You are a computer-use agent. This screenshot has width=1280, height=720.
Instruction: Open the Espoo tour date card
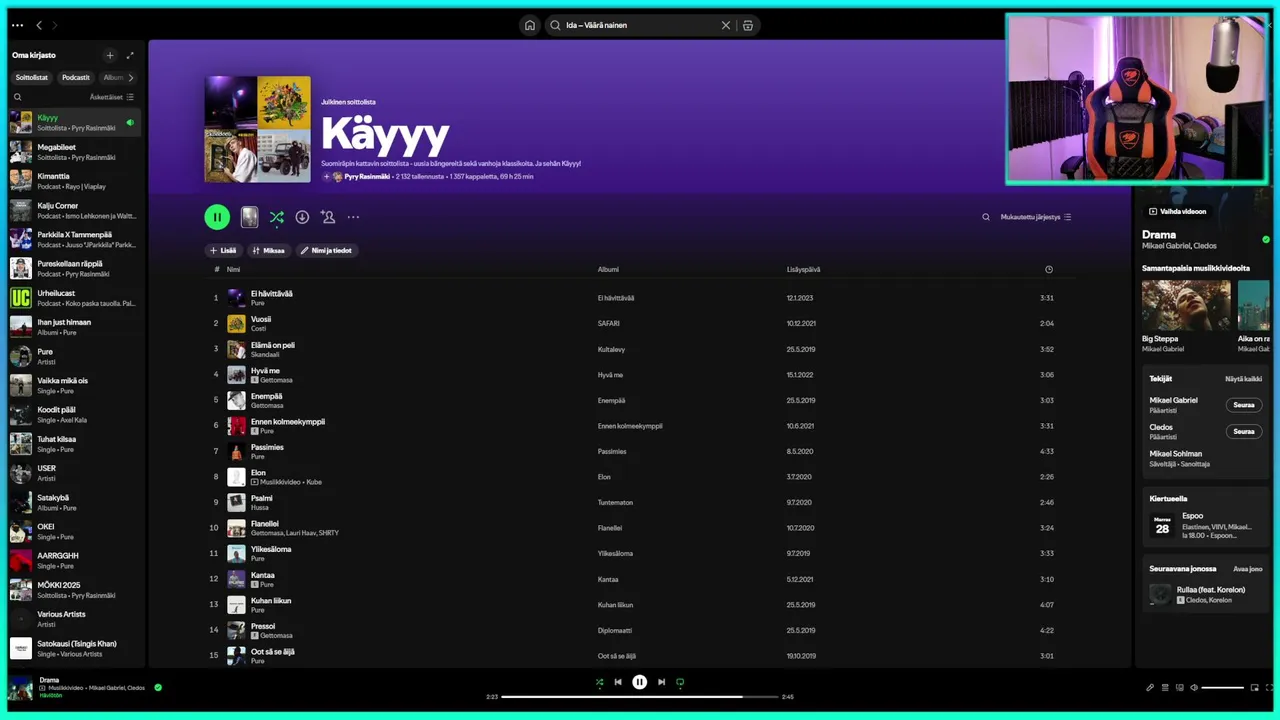click(1205, 525)
